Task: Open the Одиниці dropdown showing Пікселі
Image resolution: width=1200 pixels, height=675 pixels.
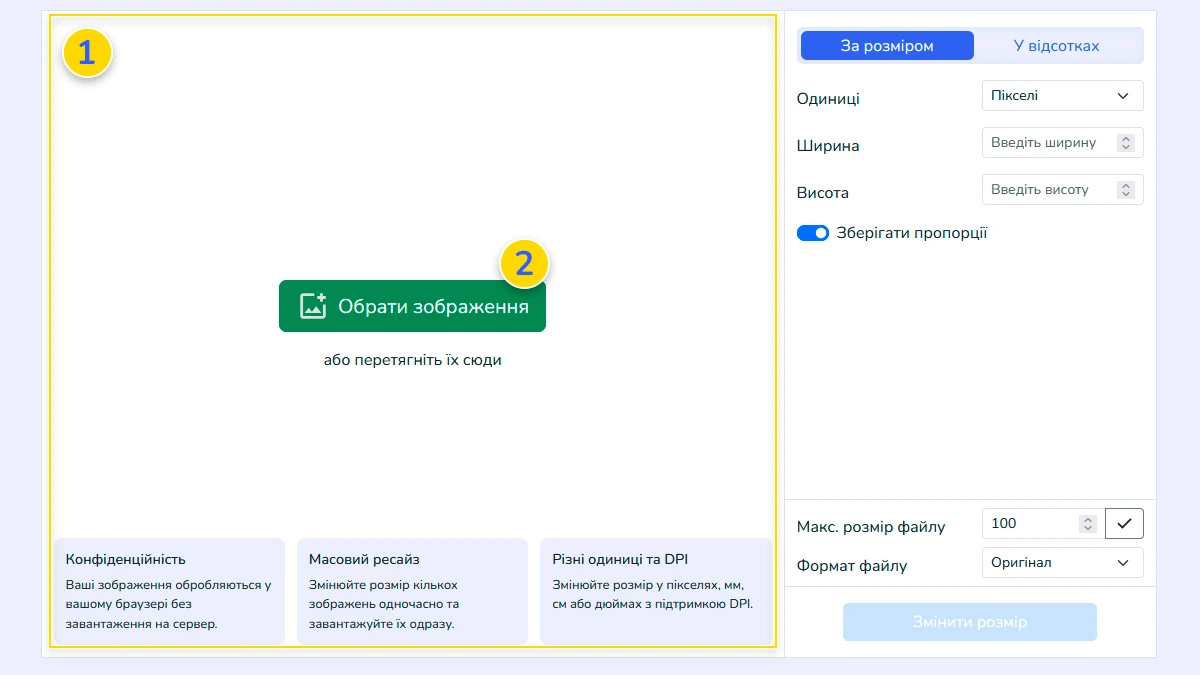Action: click(1062, 96)
